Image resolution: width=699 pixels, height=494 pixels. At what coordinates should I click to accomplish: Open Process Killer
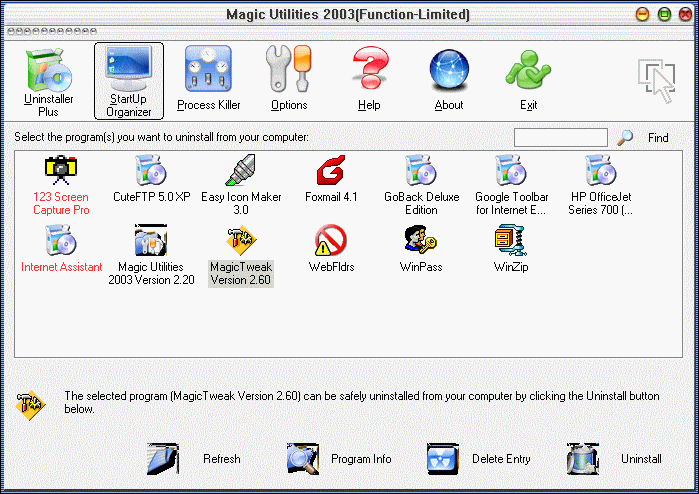[209, 79]
